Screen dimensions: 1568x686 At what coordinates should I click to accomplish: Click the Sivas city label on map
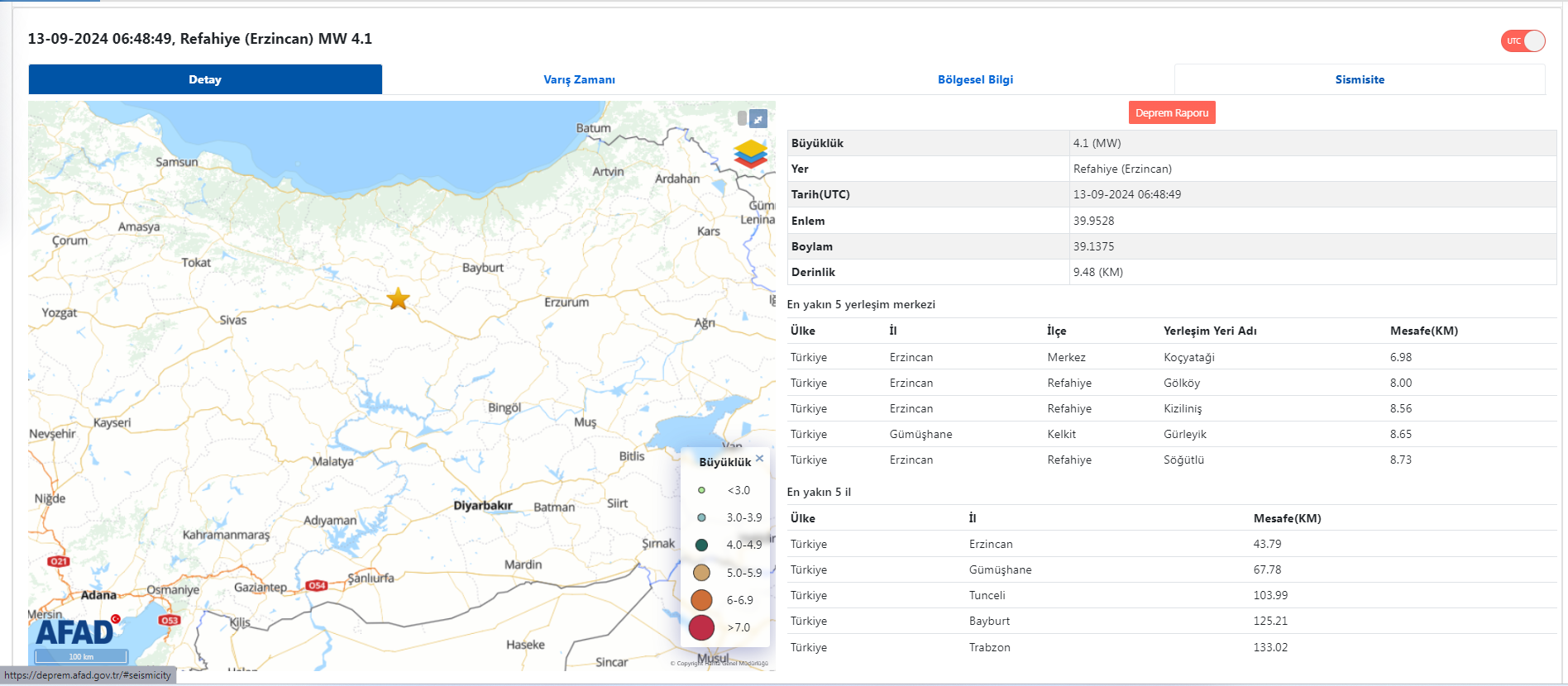pos(233,320)
